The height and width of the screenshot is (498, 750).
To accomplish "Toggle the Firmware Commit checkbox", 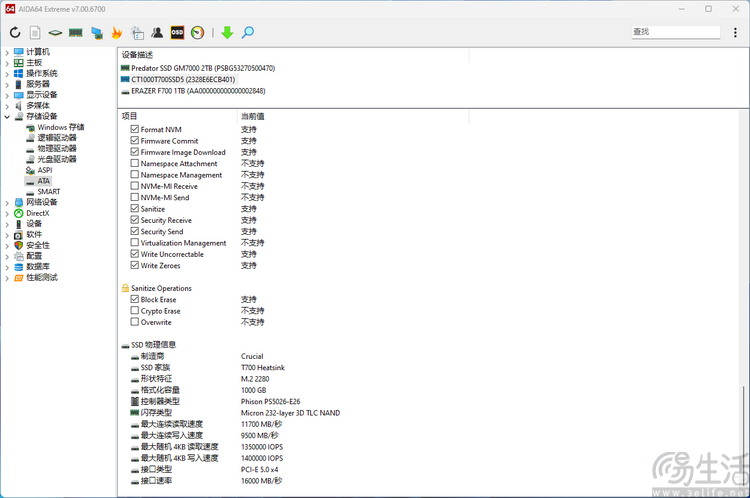I will coord(135,141).
